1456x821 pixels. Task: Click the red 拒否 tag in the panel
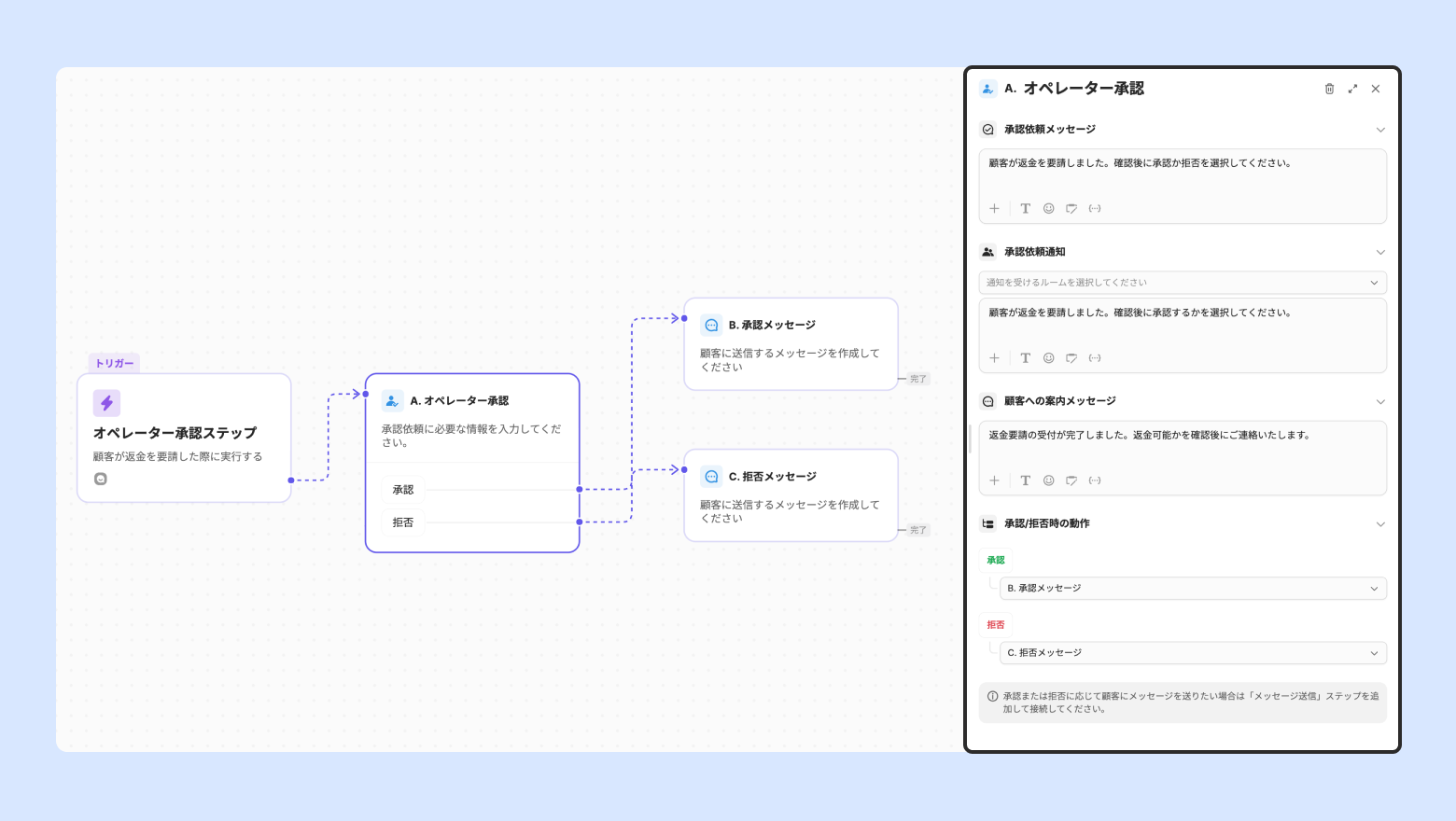pos(996,625)
